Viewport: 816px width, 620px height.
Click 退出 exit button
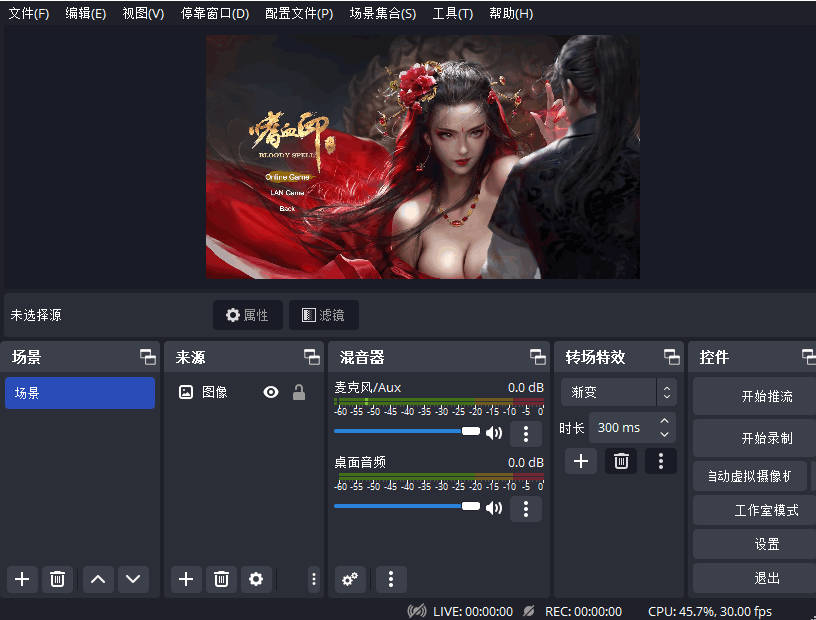point(755,578)
